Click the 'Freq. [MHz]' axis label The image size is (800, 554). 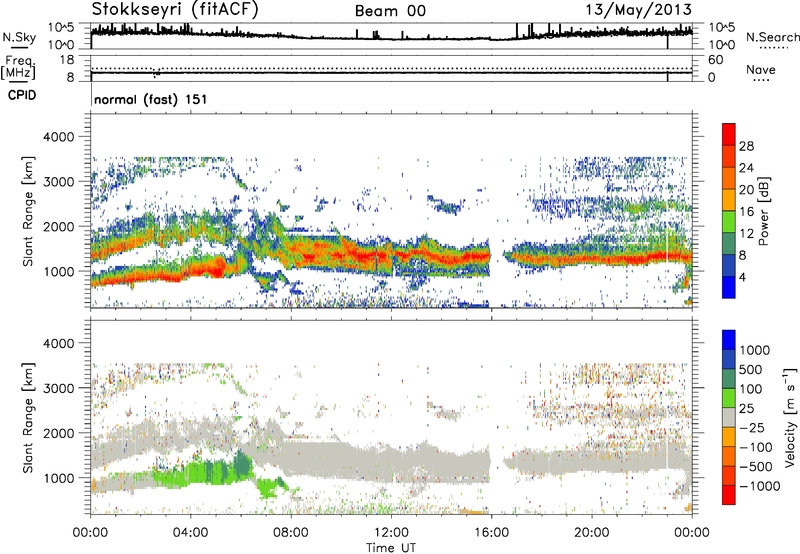click(18, 67)
